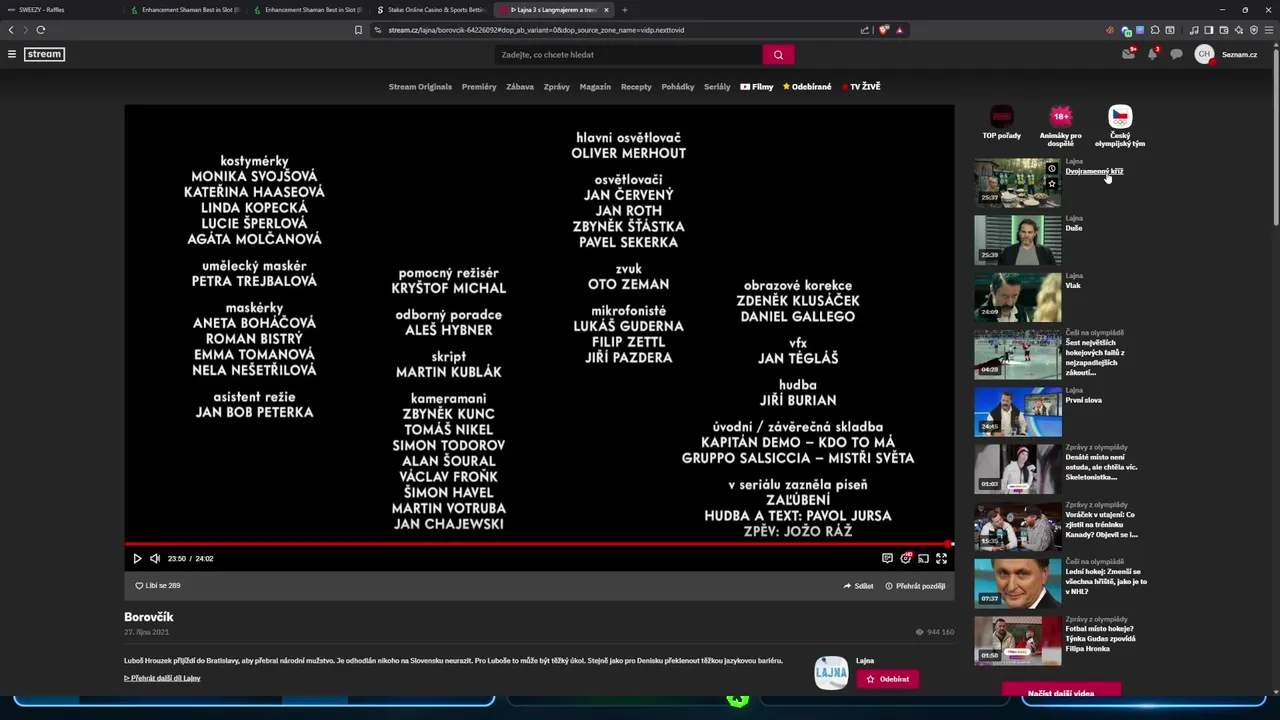Open the 'První slova' video

[x=1018, y=412]
